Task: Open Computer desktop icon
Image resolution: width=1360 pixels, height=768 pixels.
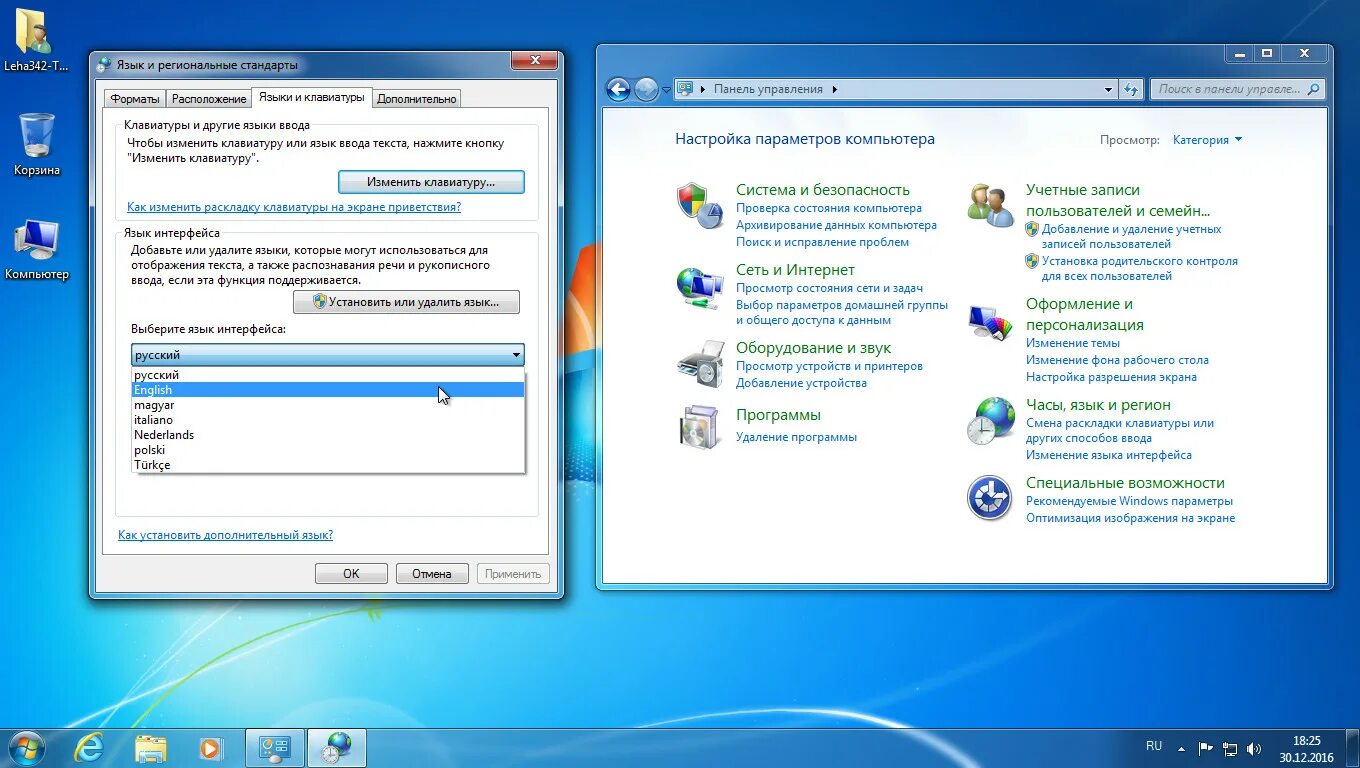Action: (x=37, y=250)
